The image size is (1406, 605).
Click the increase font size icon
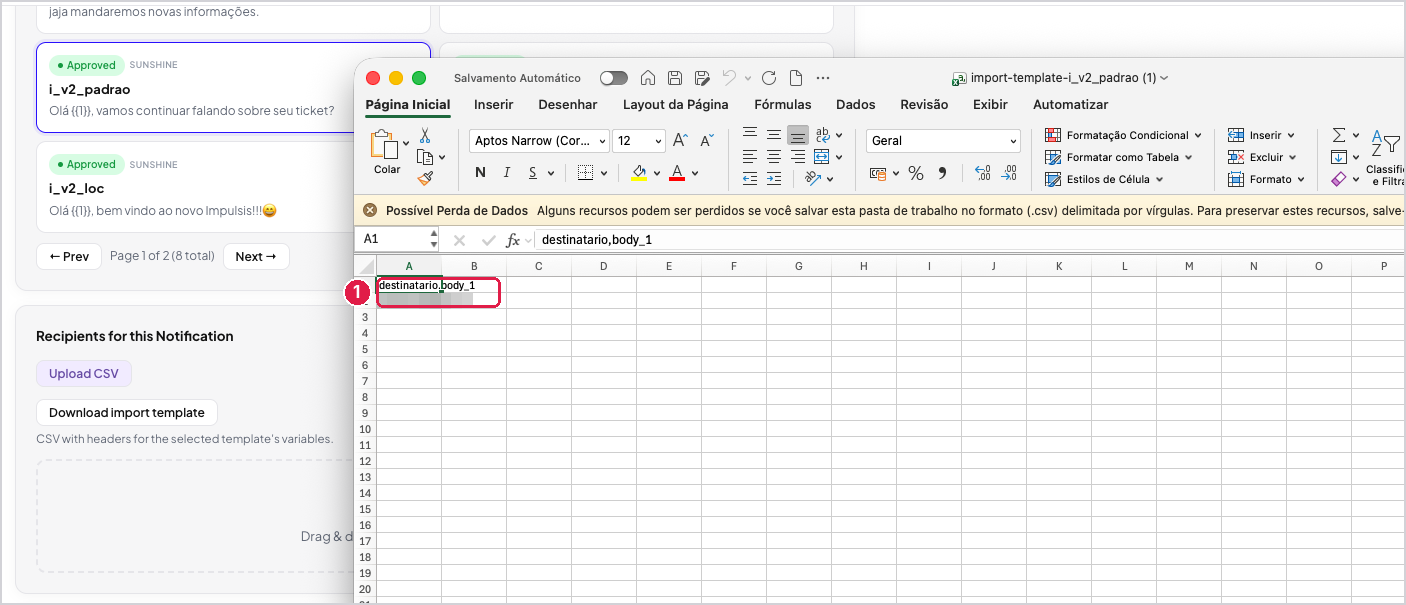coord(680,141)
